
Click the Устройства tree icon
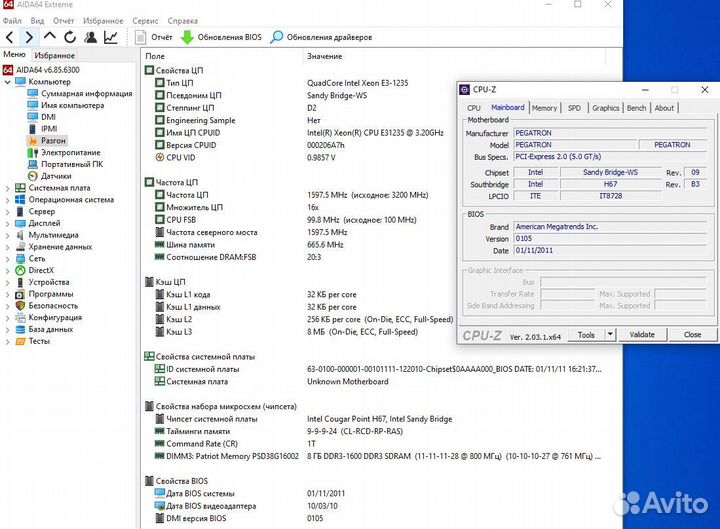pyautogui.click(x=20, y=282)
